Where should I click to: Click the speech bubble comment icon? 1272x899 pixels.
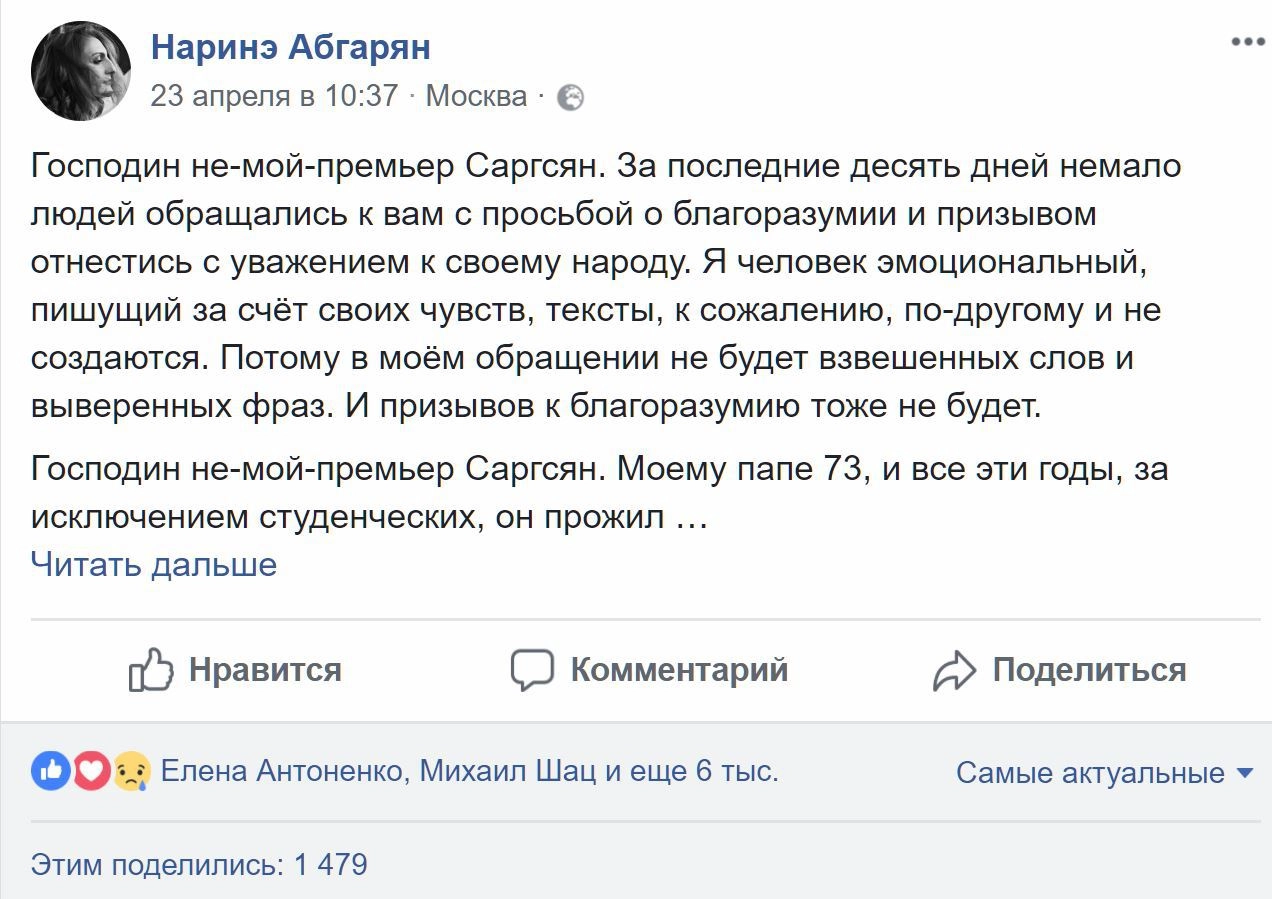532,669
